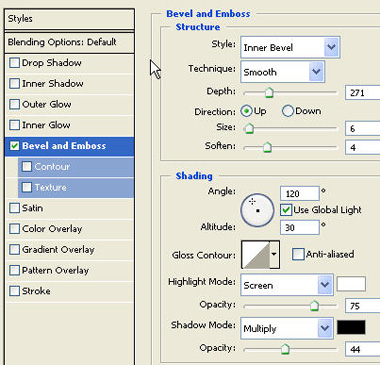The width and height of the screenshot is (380, 365).
Task: Select the Satin style row
Action: (70, 208)
